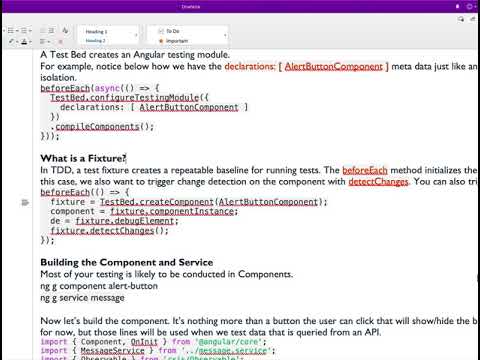Click the '.compileComponents();' code line

(102, 127)
